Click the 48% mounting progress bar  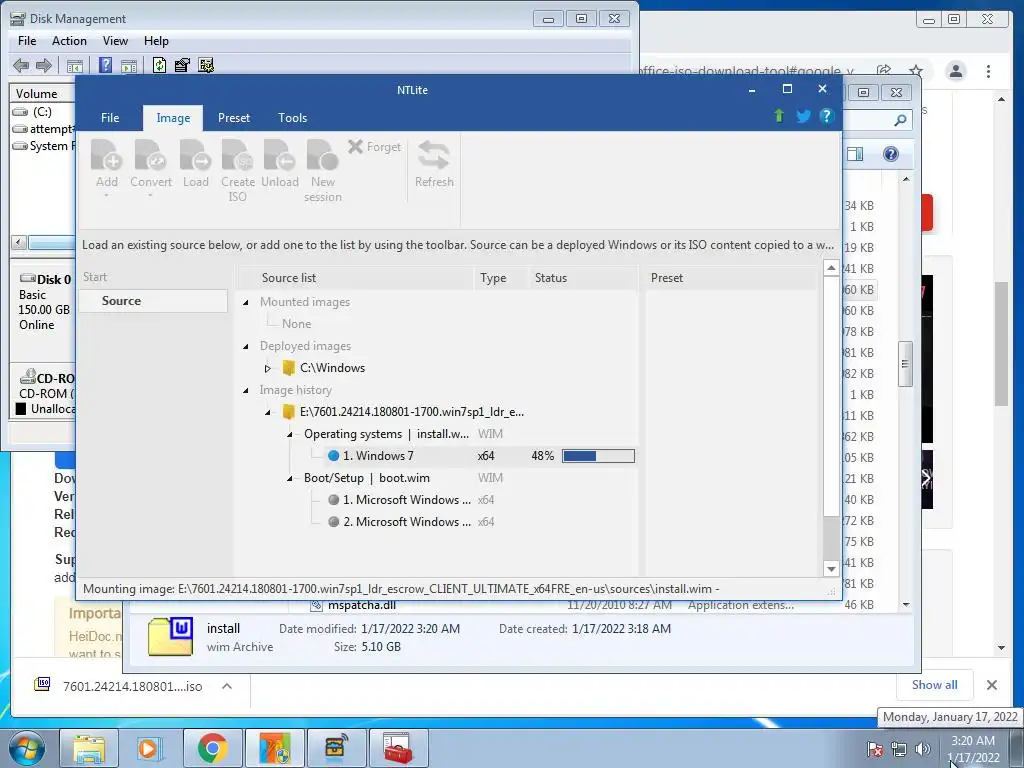click(598, 456)
